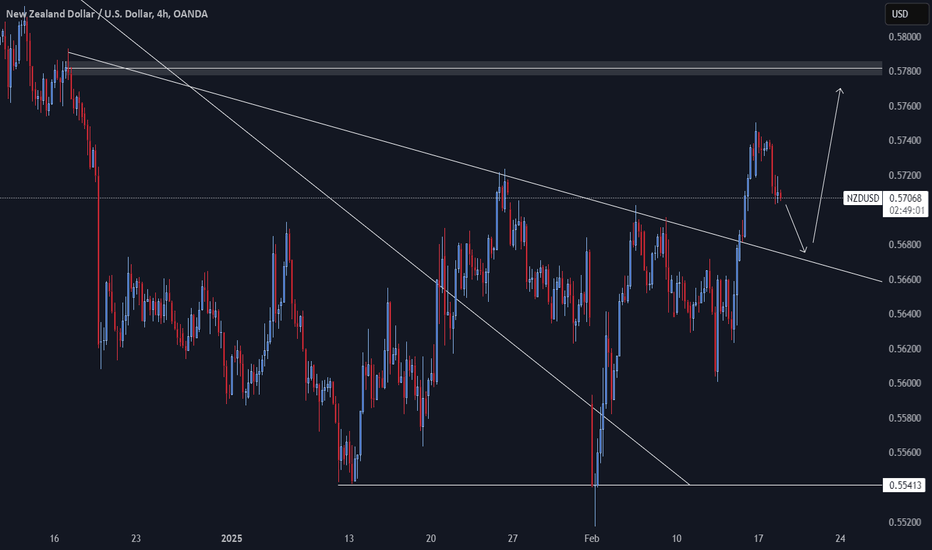
Task: Click the 0.57400 price axis label
Action: pyautogui.click(x=905, y=140)
